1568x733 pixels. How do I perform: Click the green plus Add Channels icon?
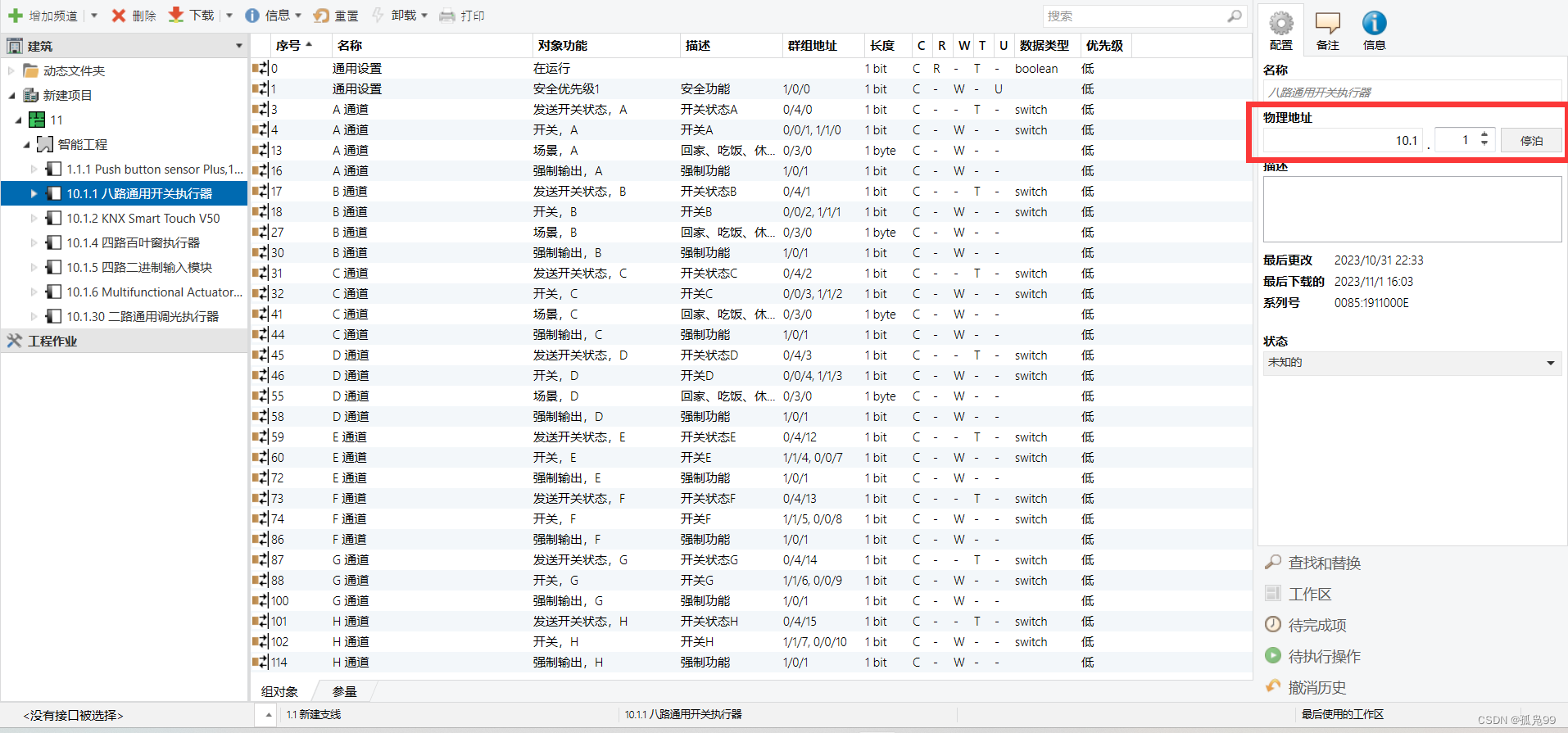pyautogui.click(x=15, y=16)
